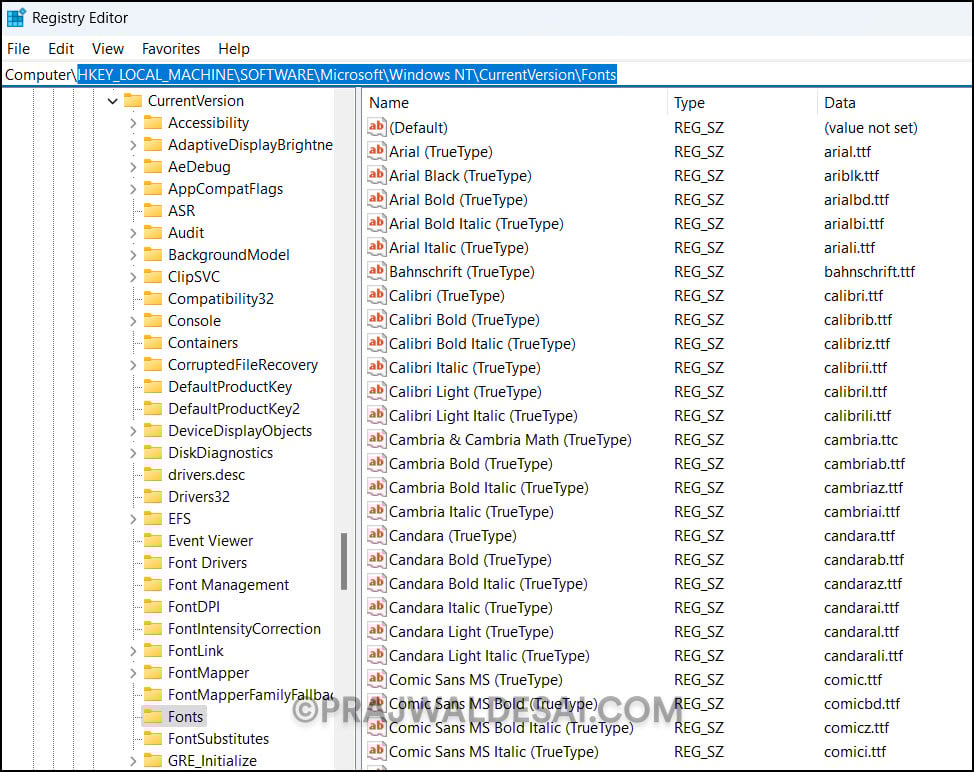The width and height of the screenshot is (974, 772).
Task: Click the FontDPI folder icon
Action: point(153,607)
